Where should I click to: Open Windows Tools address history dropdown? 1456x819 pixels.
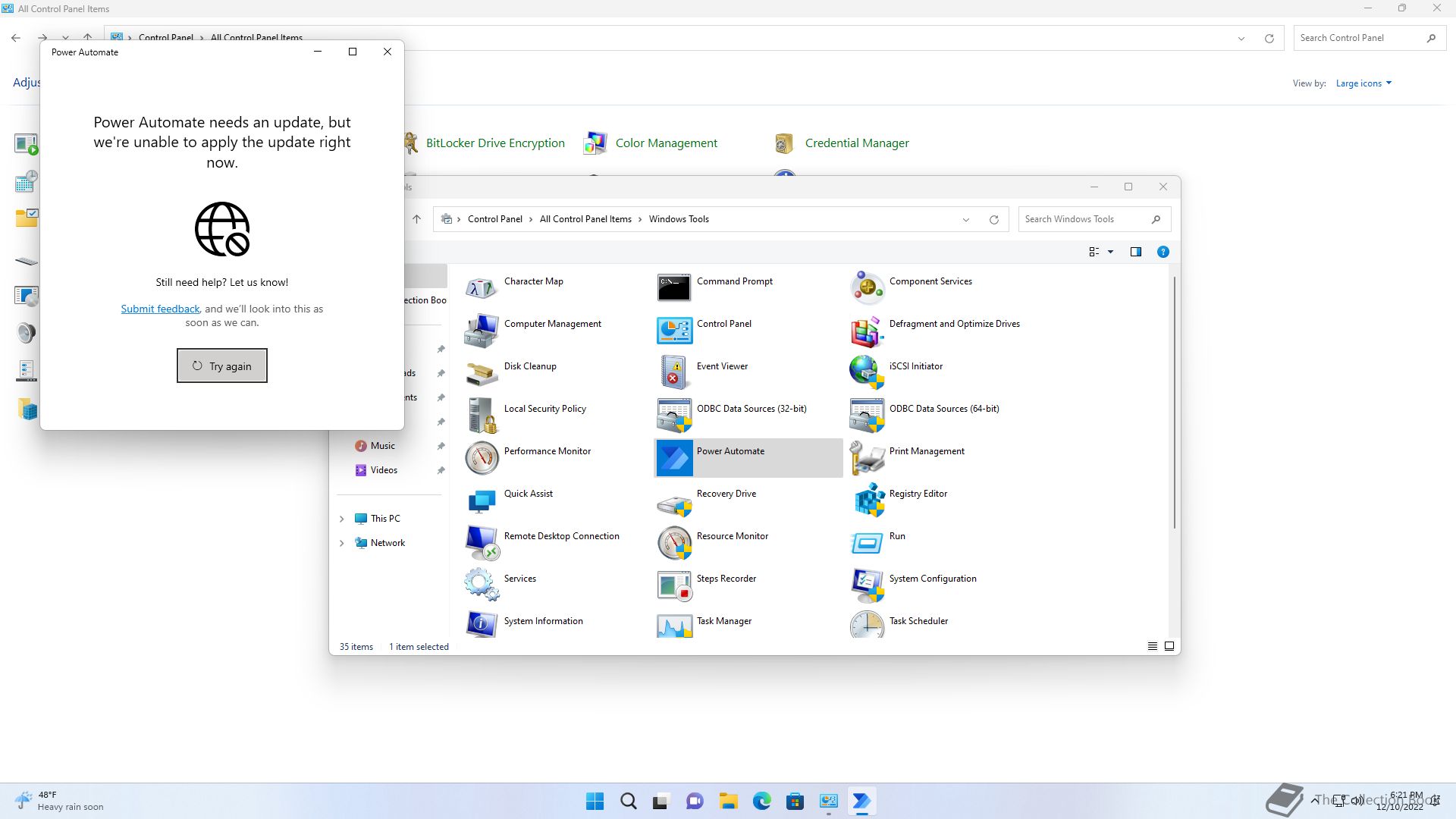[966, 219]
